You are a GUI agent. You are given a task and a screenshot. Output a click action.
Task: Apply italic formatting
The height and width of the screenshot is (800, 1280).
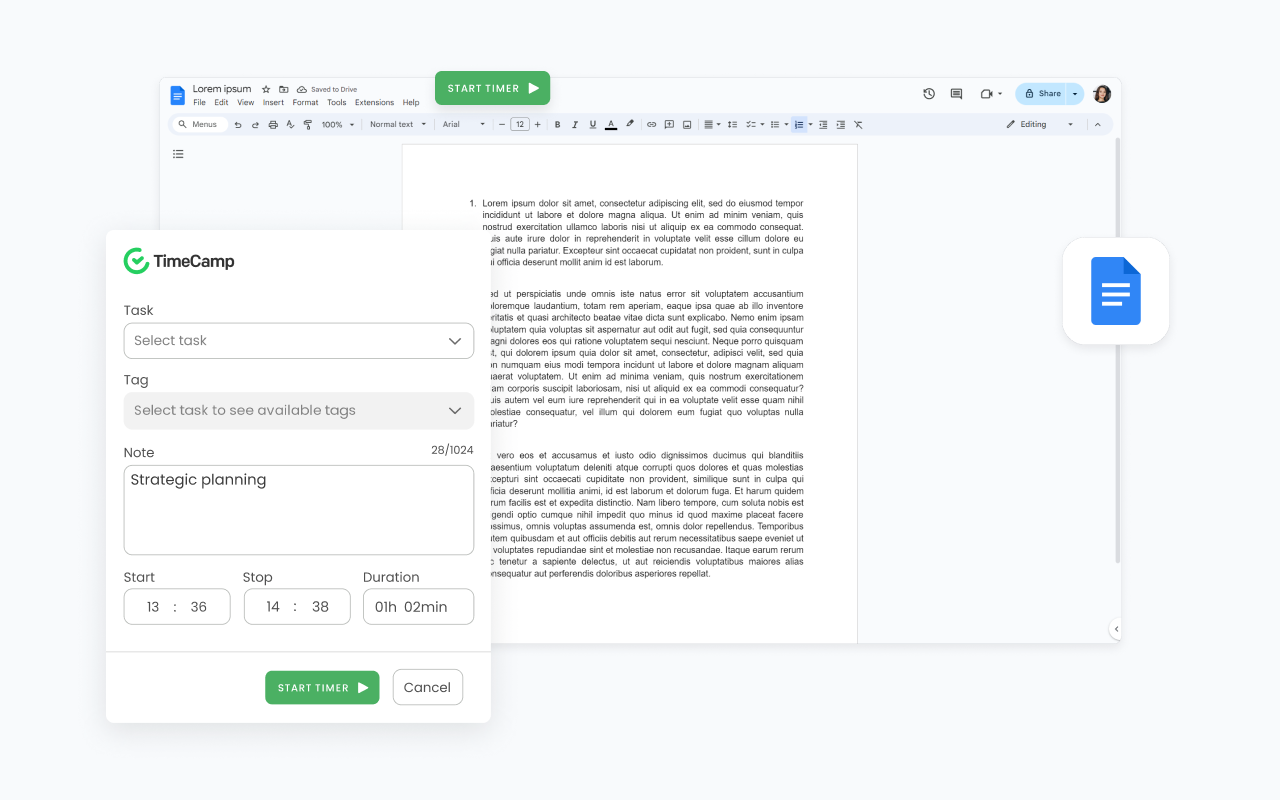[575, 123]
